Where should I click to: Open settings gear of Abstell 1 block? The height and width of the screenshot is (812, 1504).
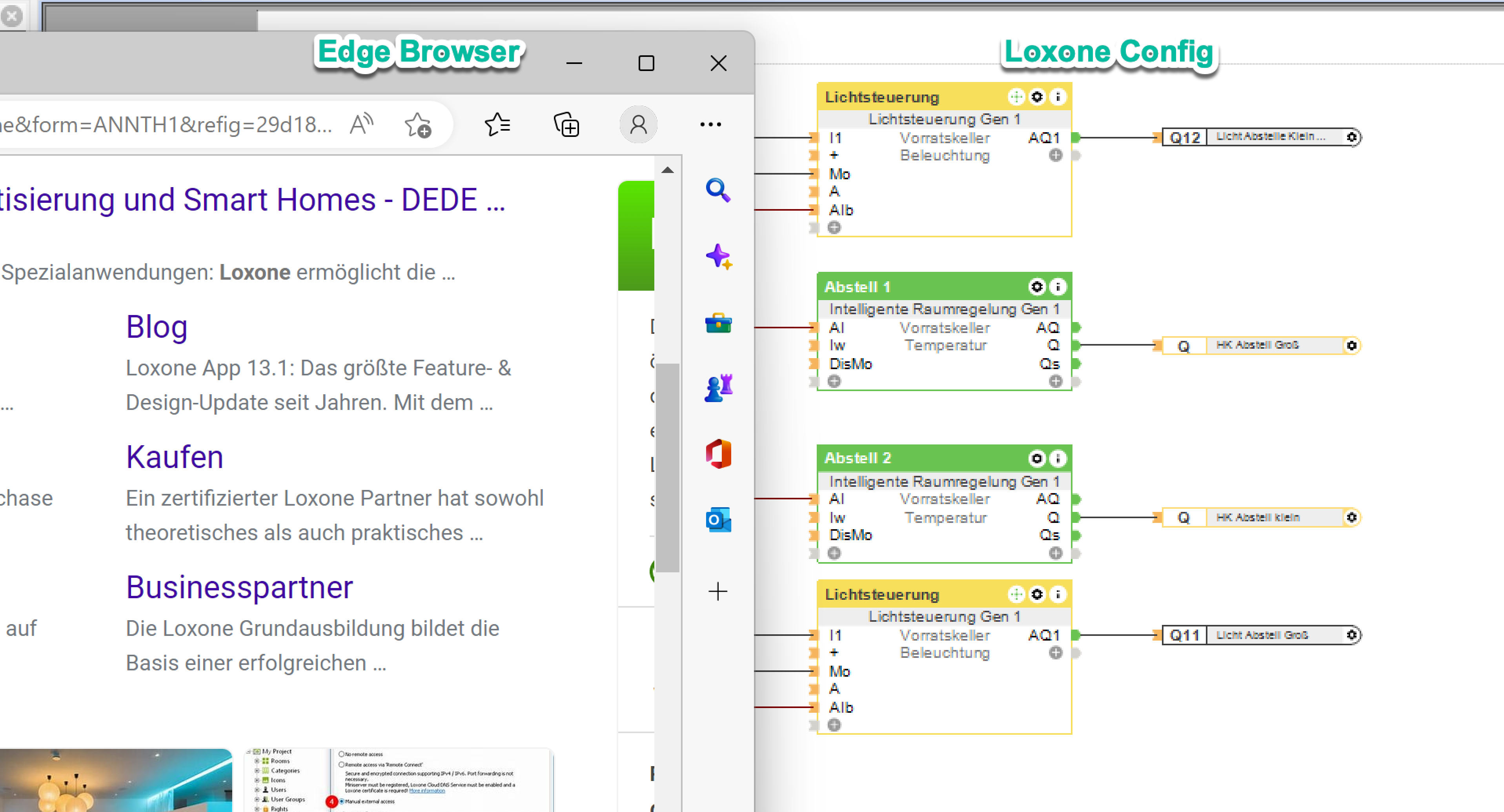1037,287
